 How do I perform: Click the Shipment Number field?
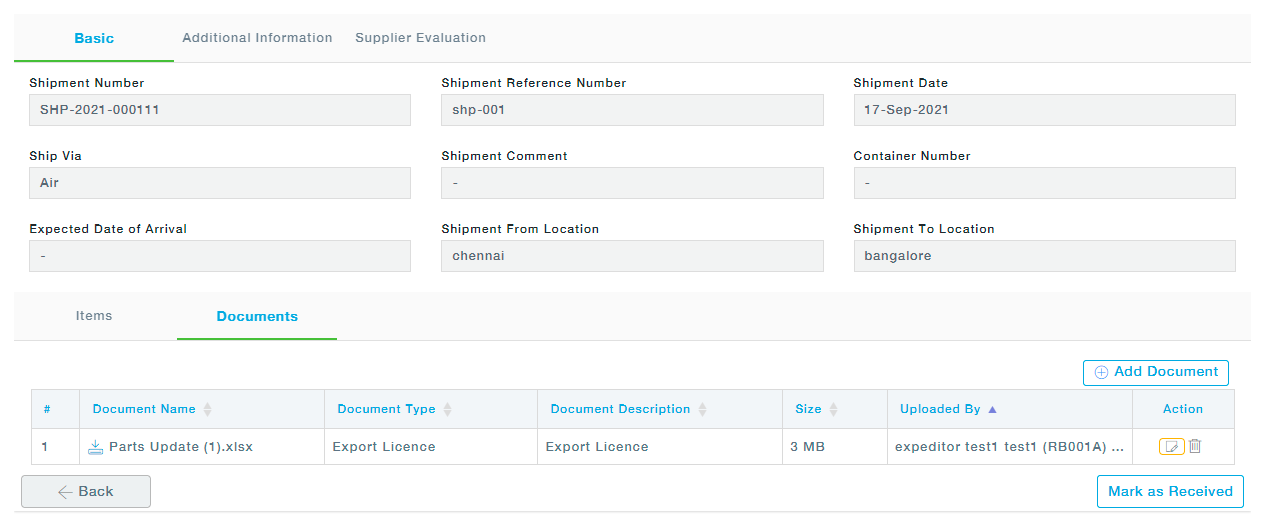(x=220, y=110)
